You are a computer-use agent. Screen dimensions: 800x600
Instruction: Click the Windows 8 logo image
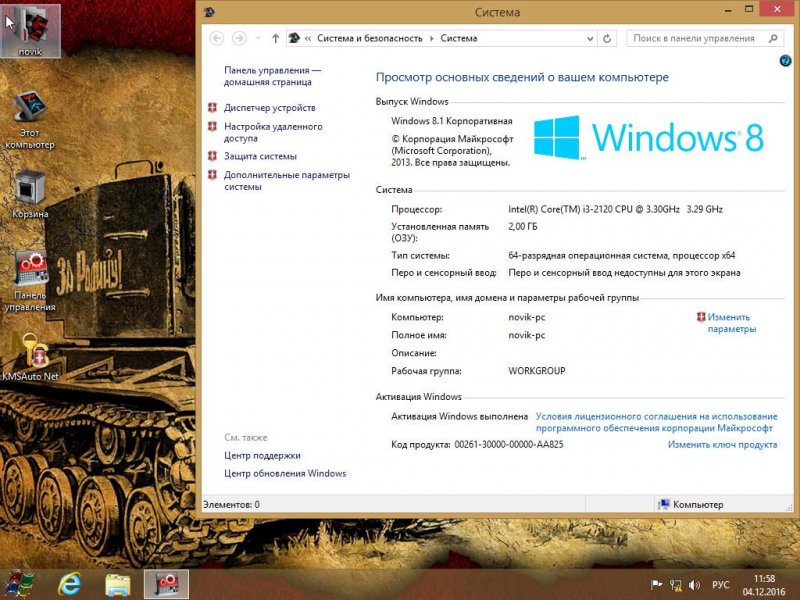[648, 137]
